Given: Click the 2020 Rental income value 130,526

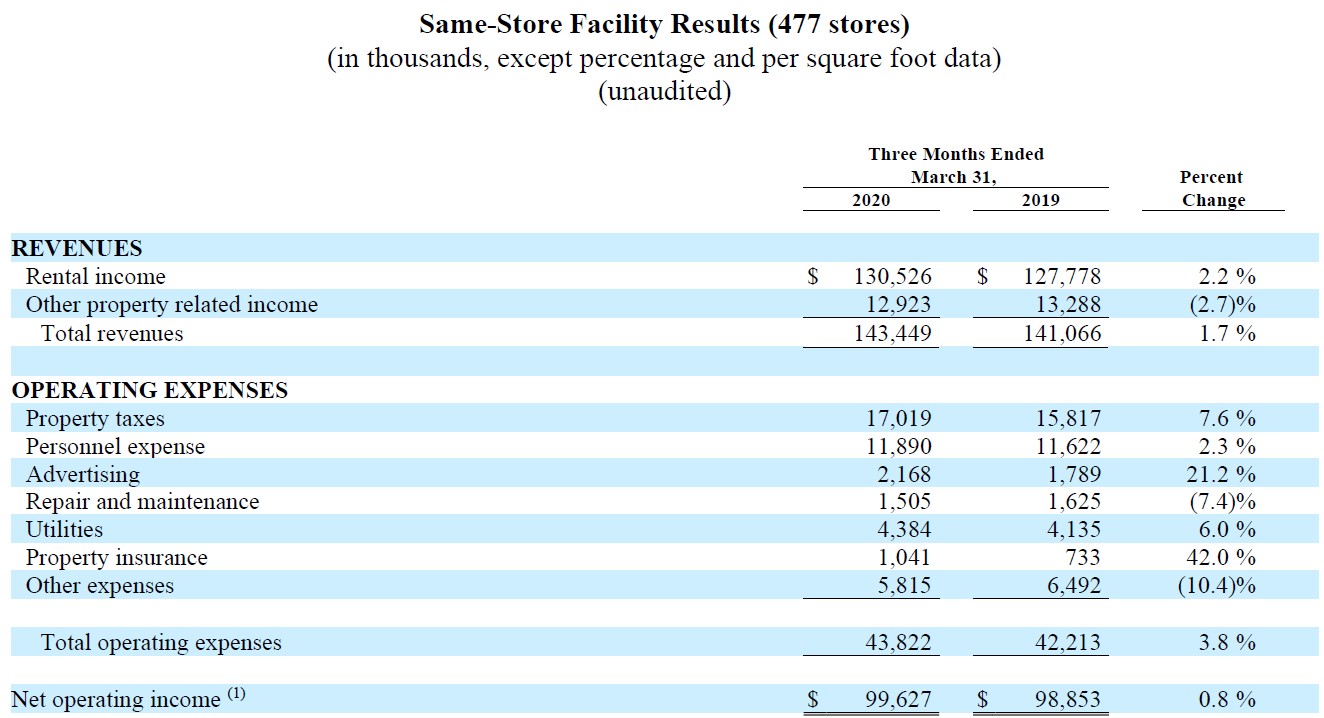Looking at the screenshot, I should 892,276.
